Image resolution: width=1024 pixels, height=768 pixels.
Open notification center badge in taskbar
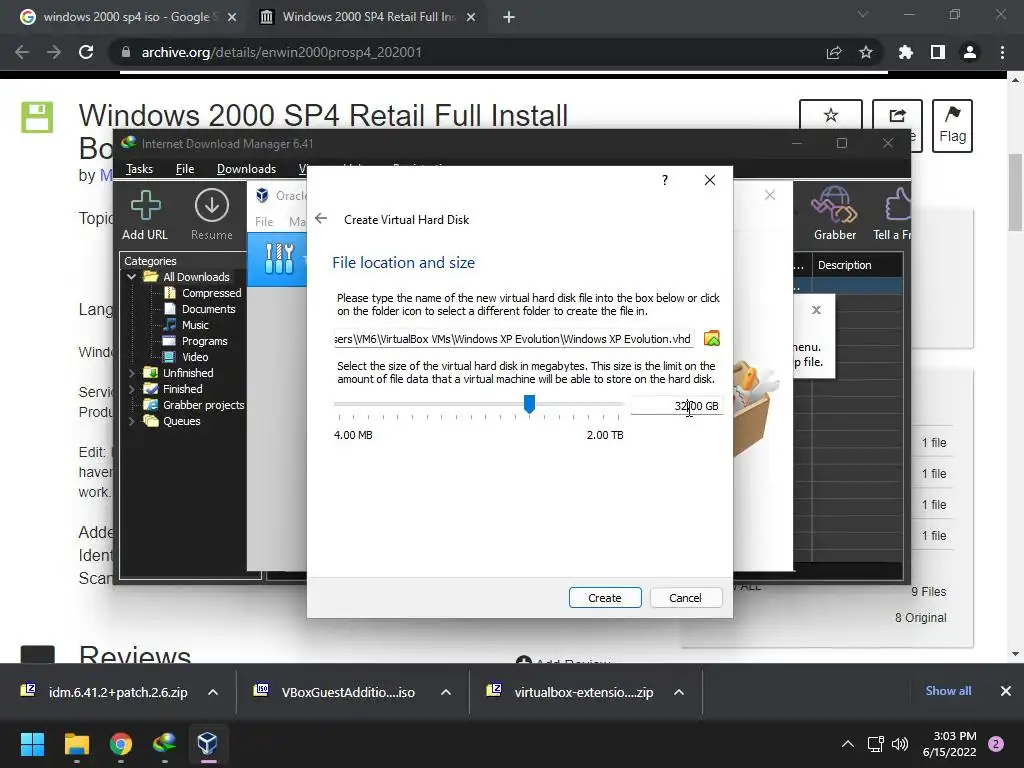pos(997,744)
